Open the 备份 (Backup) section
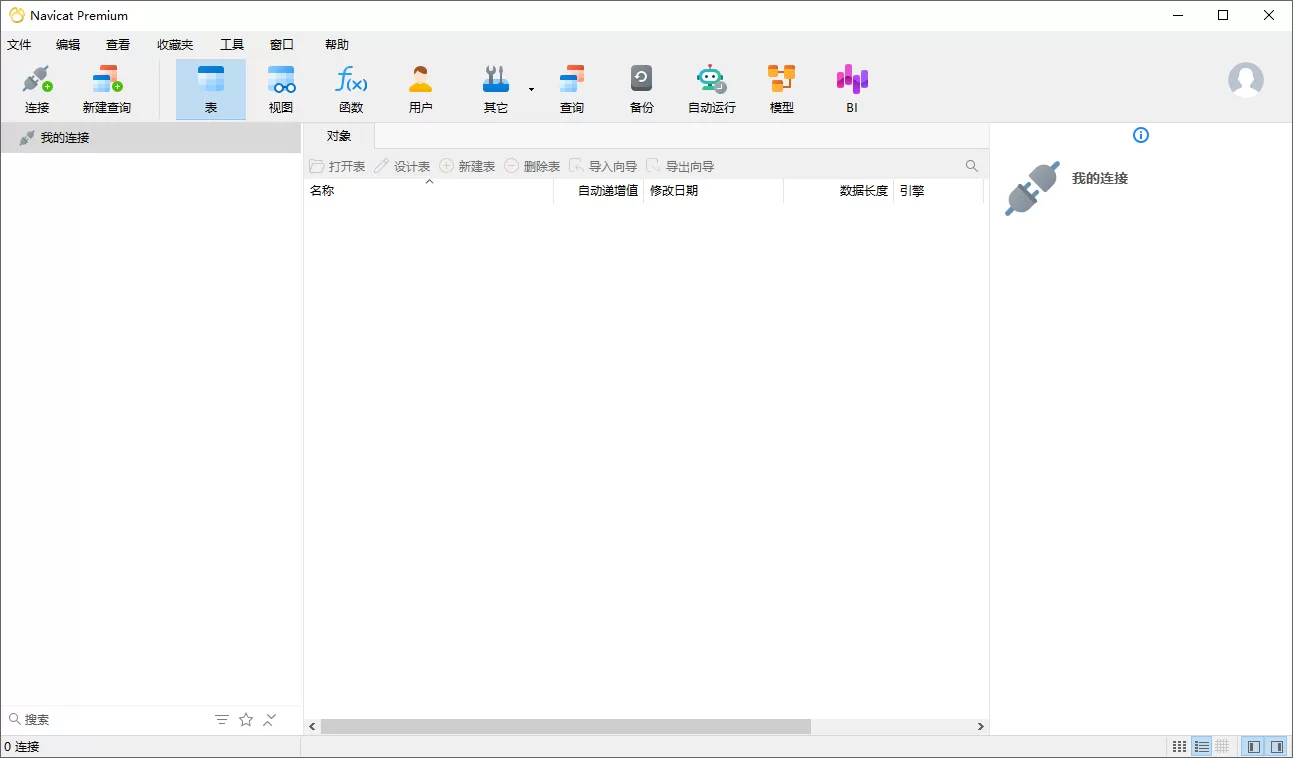1293x758 pixels. (641, 87)
